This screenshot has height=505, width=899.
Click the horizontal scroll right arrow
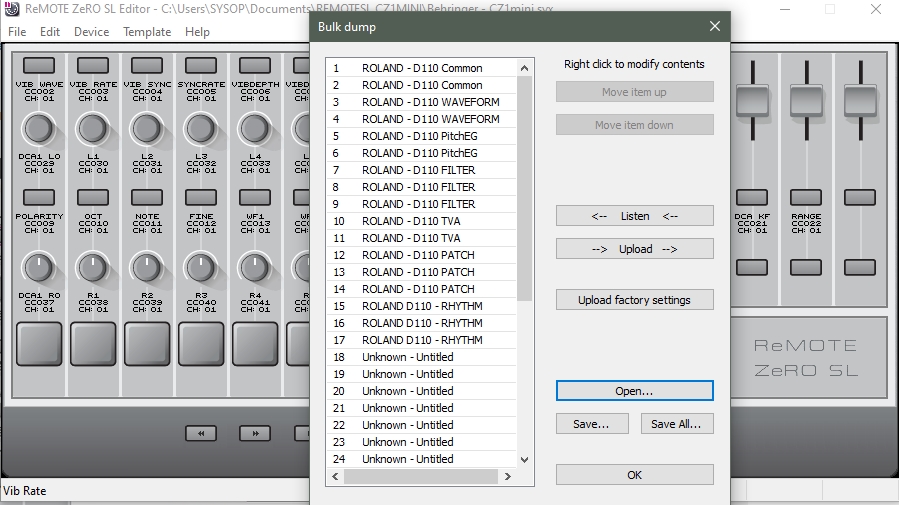coord(507,476)
